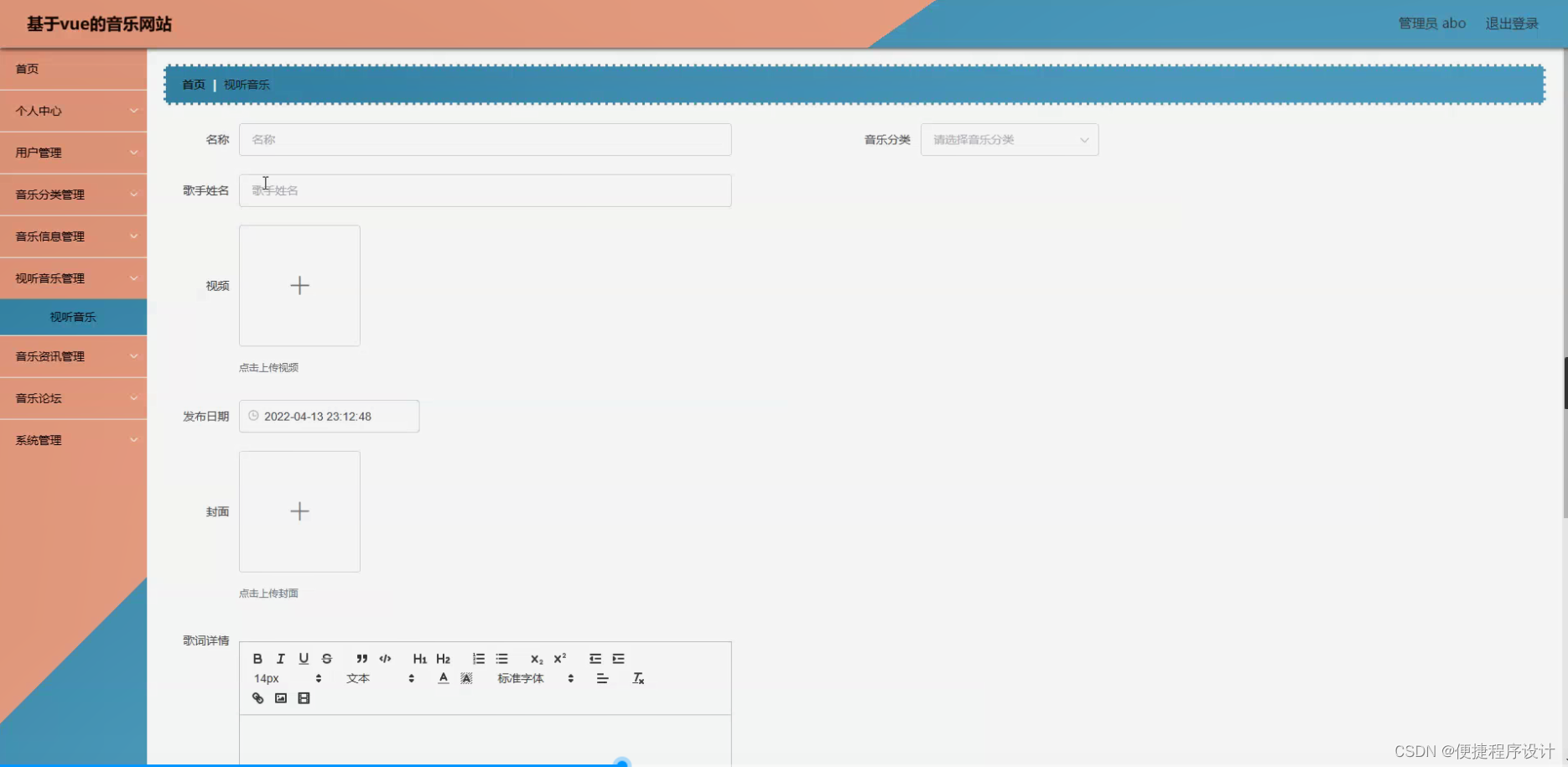Open the text alignment option
This screenshot has width=1568, height=767.
[602, 678]
